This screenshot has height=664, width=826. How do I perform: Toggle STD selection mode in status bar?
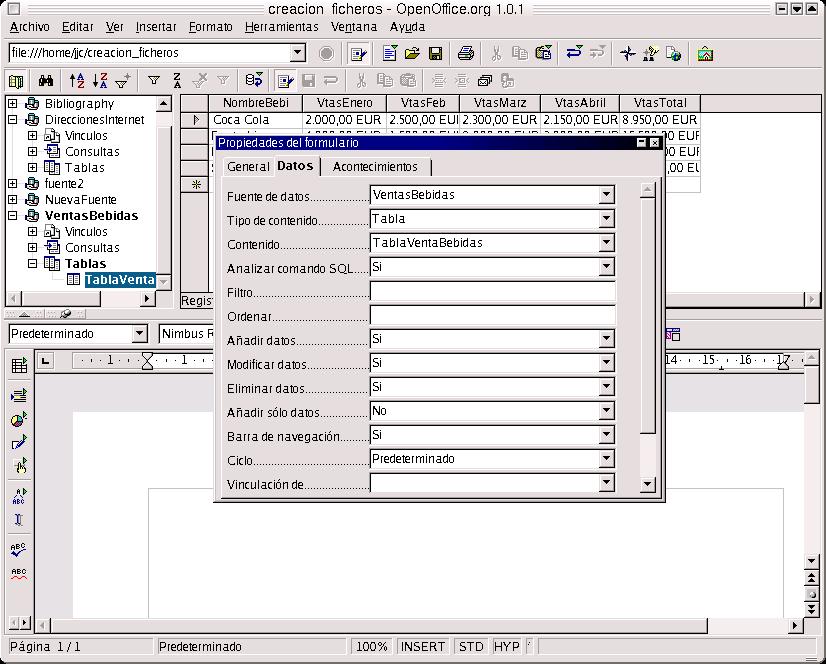(471, 647)
